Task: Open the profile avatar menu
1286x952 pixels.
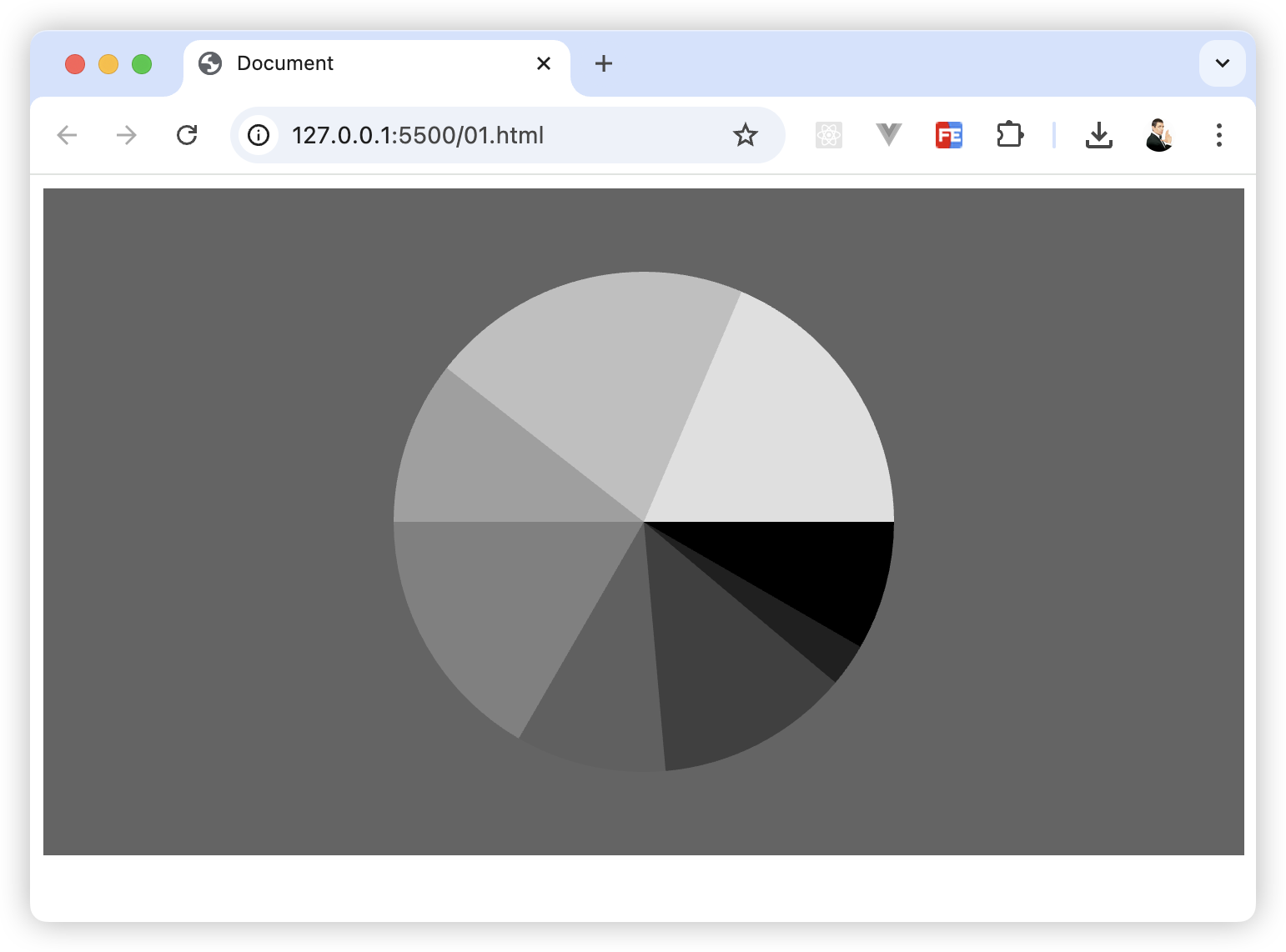Action: click(x=1159, y=135)
